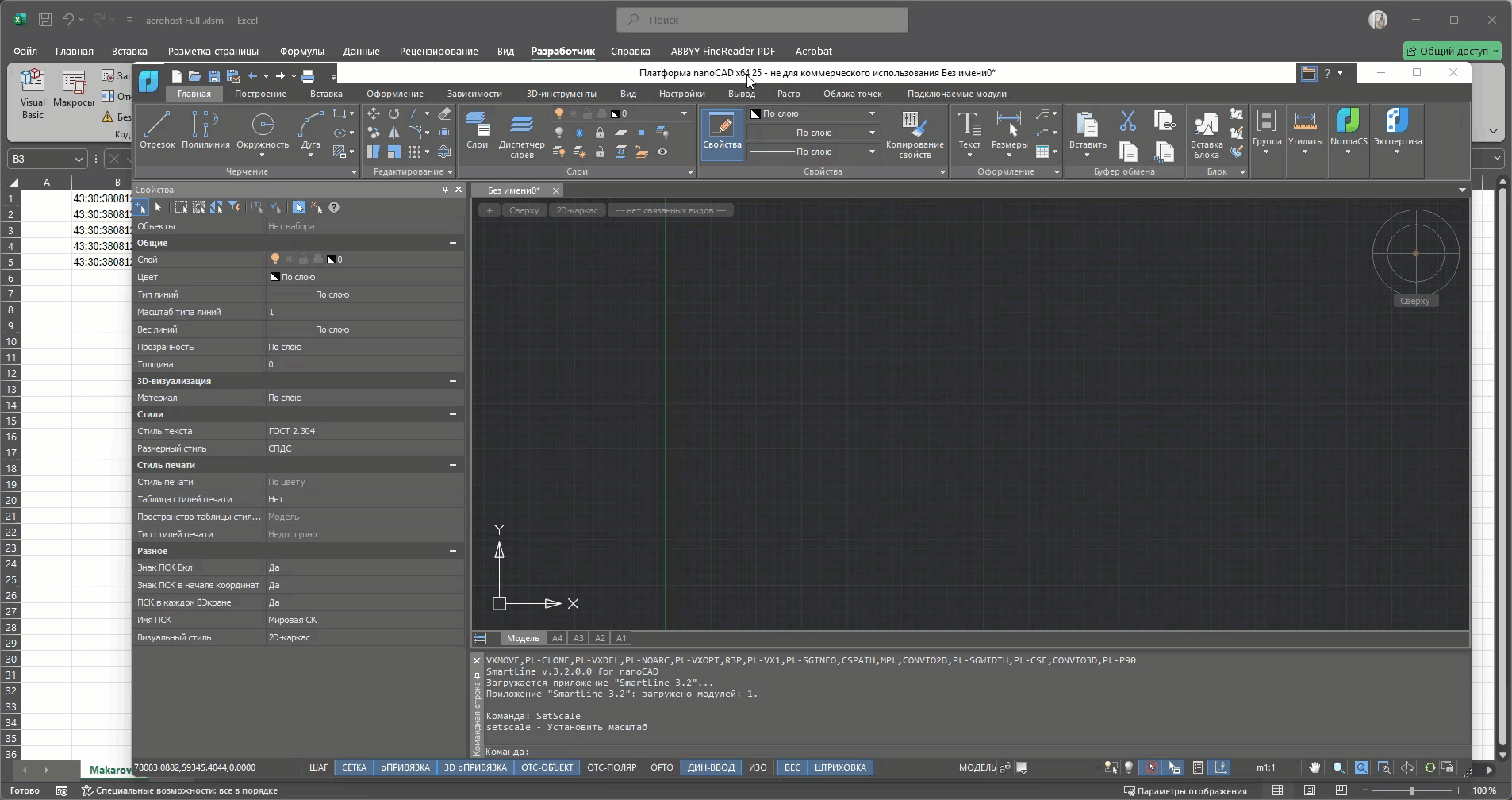The height and width of the screenshot is (800, 1512).
Task: Click the Save icon in nanoCAD toolbar
Action: [214, 76]
